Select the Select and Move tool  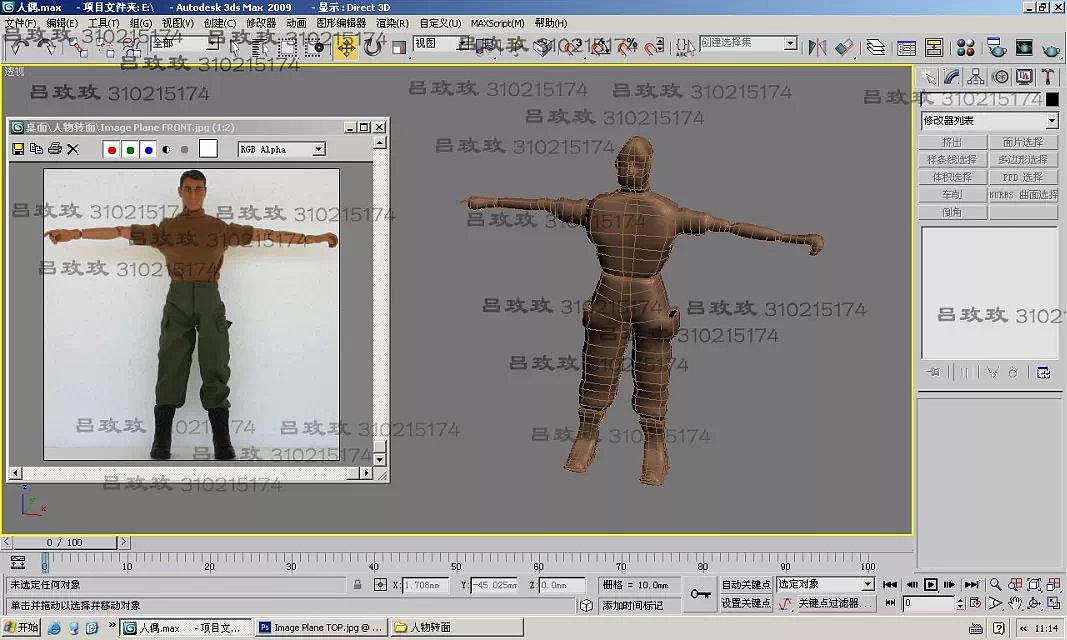tap(344, 47)
